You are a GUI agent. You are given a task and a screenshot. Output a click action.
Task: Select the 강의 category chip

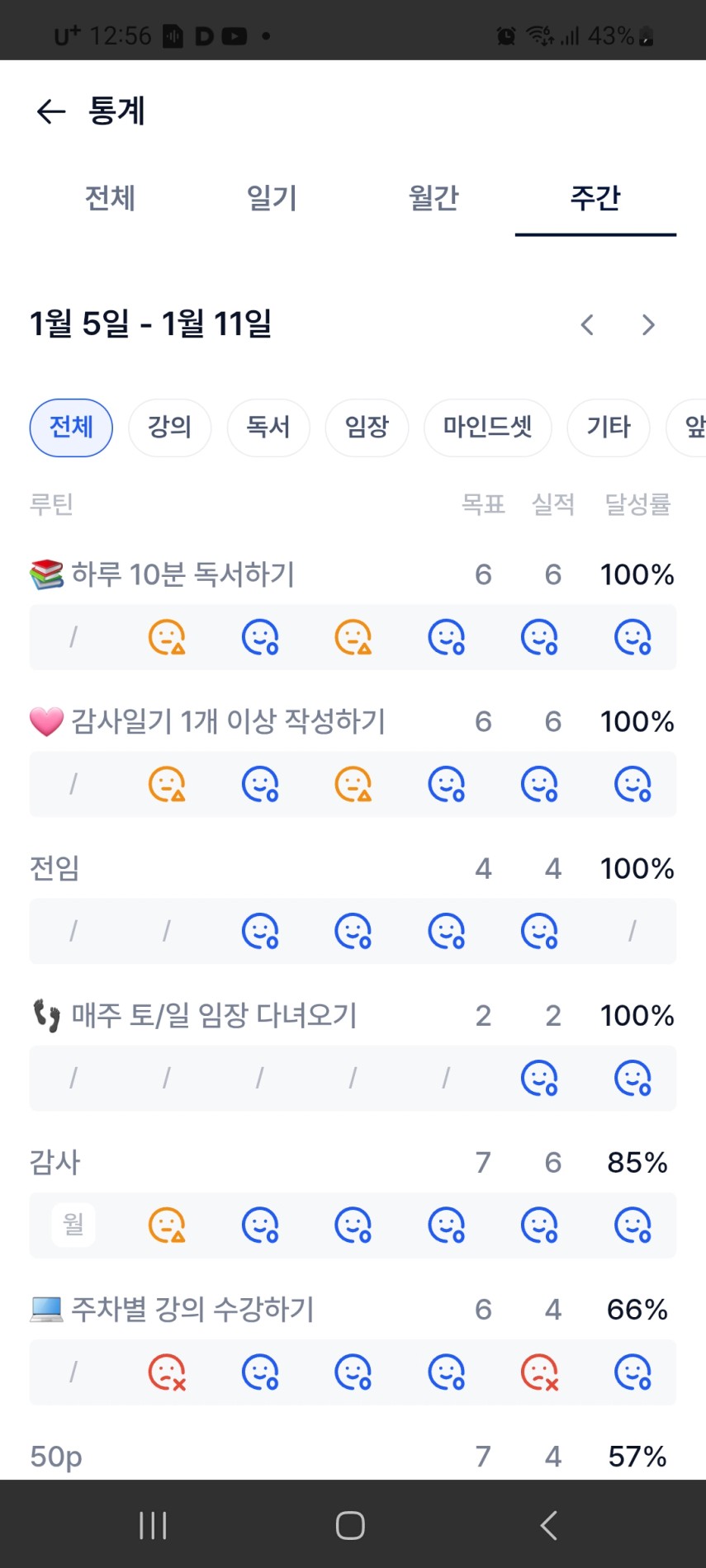click(169, 427)
